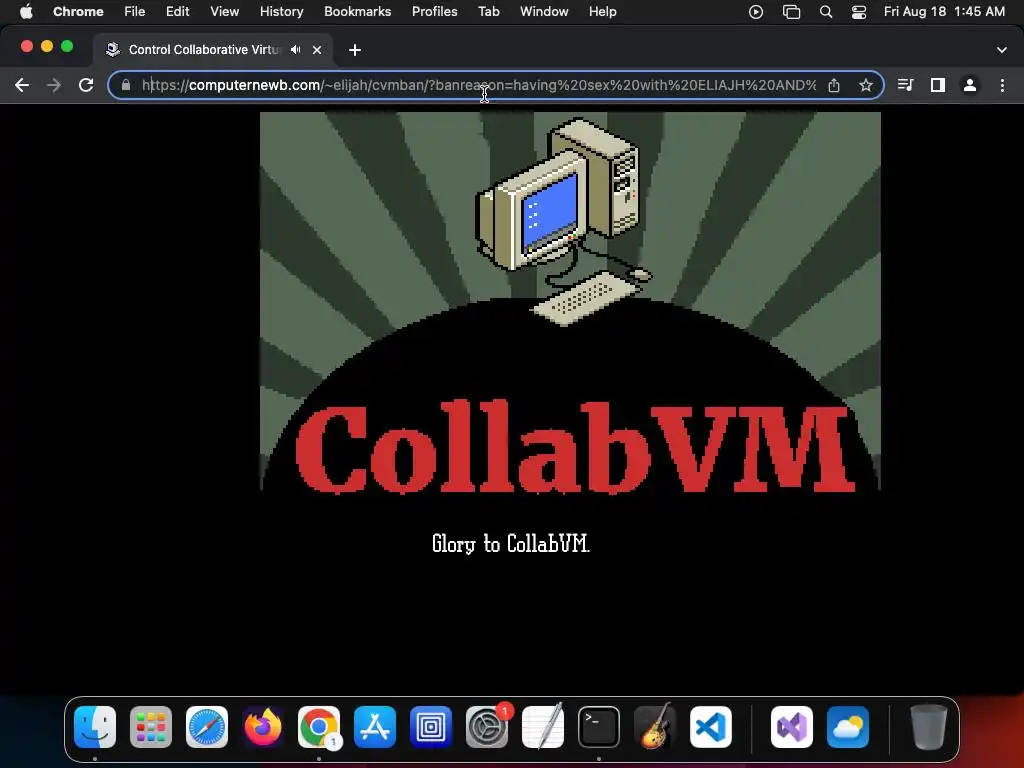
Task: Open the Chrome application menu
Action: [x=78, y=12]
